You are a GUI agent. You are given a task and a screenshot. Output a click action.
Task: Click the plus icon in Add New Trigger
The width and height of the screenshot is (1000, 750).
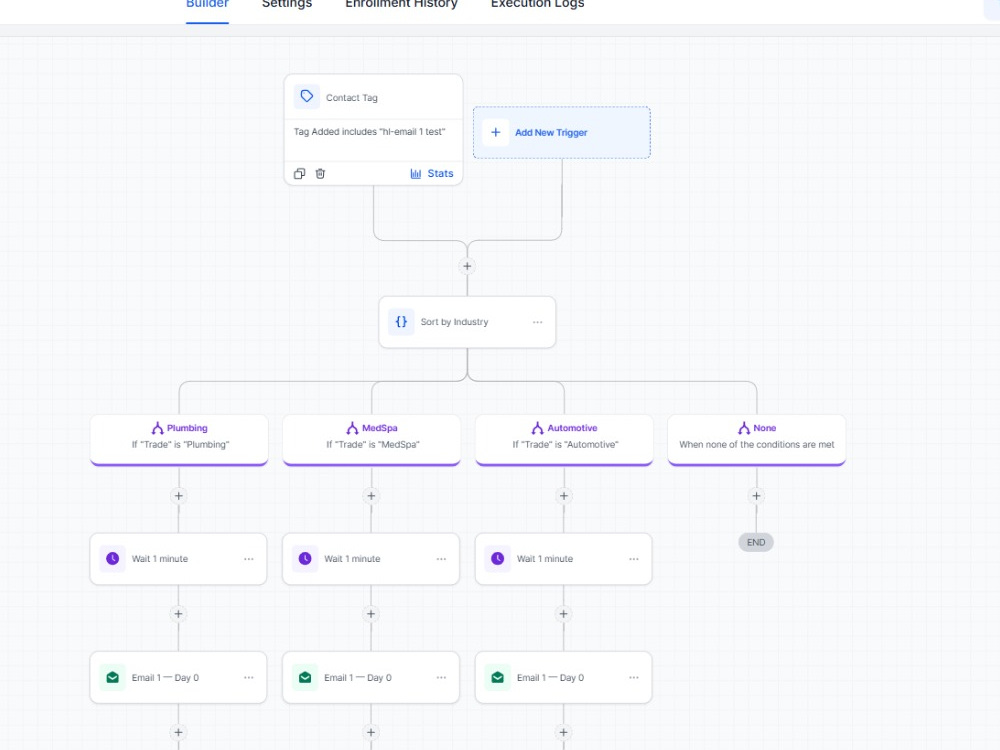(496, 133)
